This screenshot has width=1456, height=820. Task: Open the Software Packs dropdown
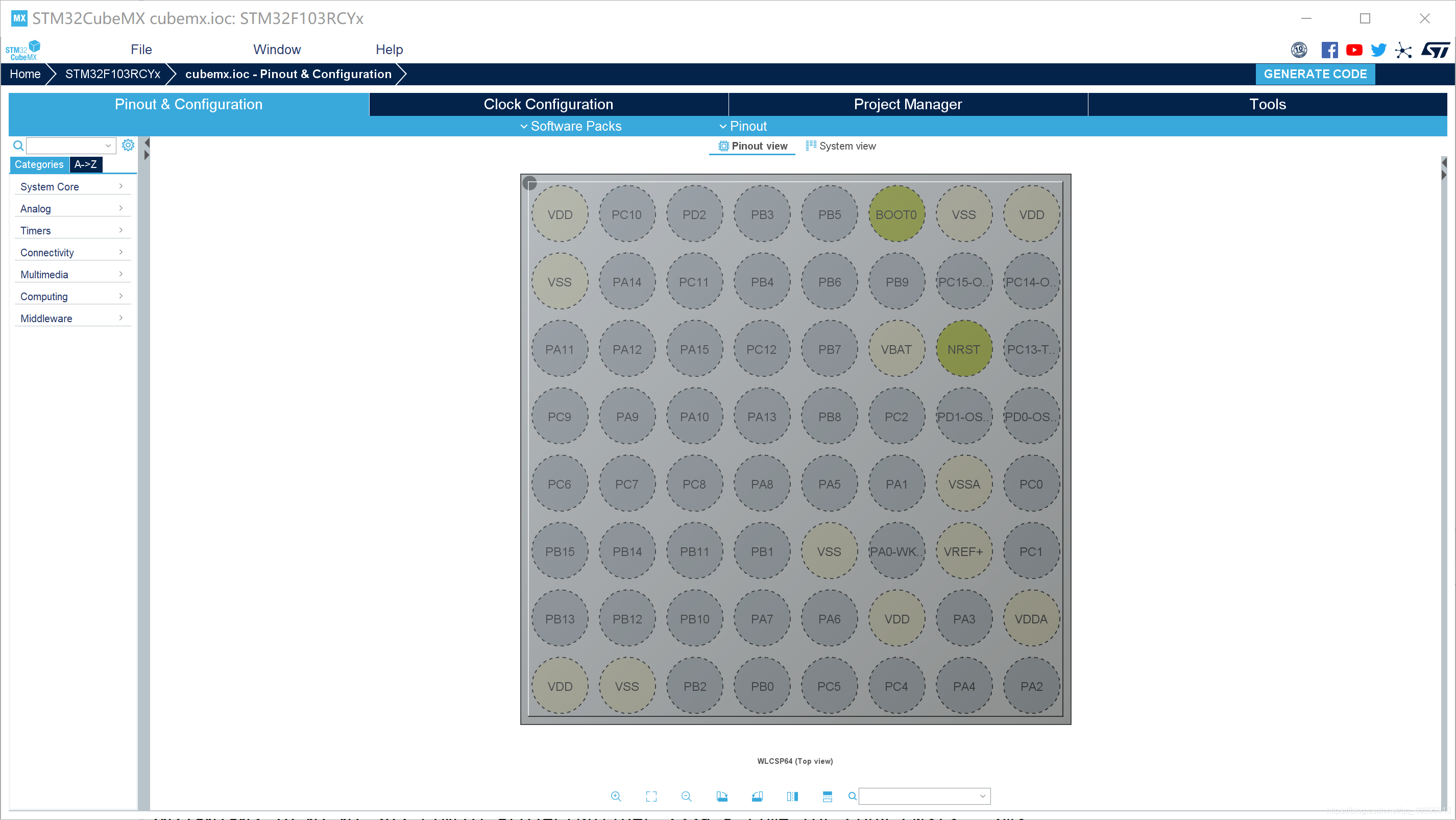(x=570, y=126)
